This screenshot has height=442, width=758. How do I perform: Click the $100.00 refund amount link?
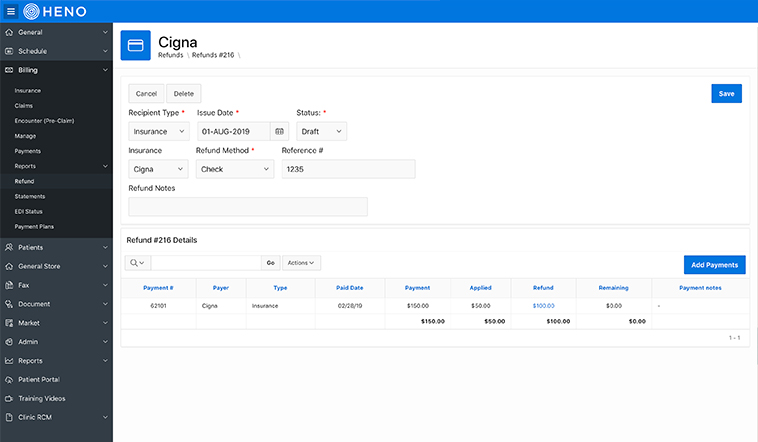tap(543, 306)
